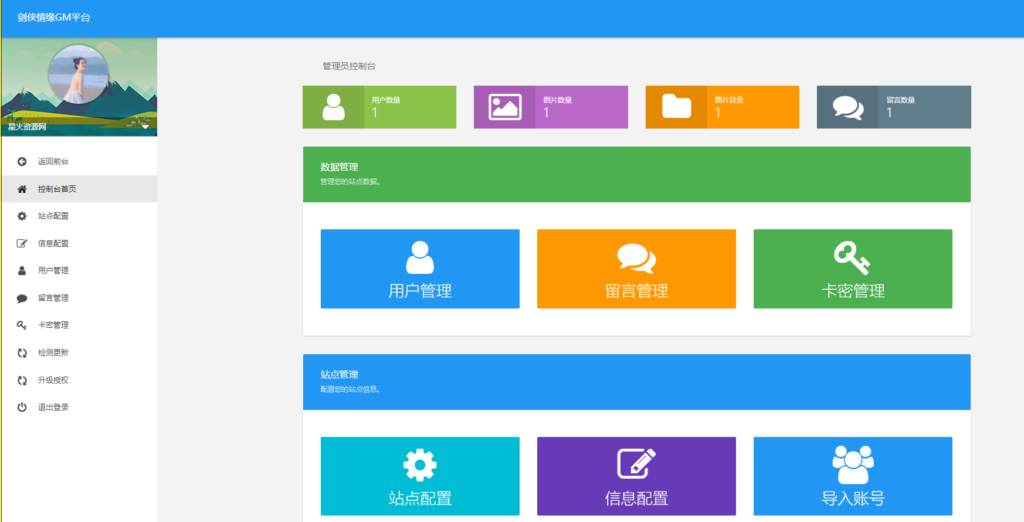Viewport: 1024px width, 522px height.
Task: Expand the dropdown arrow next to 星火资源网
Action: tap(145, 127)
